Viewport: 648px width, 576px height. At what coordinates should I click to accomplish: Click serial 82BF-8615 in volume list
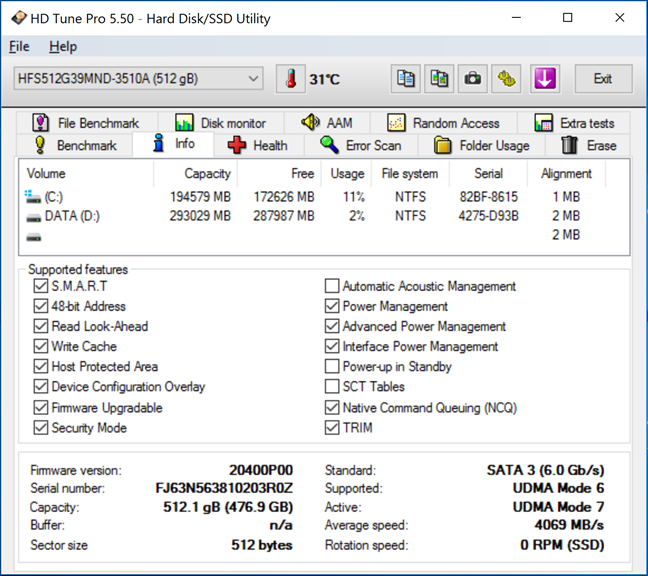click(x=488, y=197)
